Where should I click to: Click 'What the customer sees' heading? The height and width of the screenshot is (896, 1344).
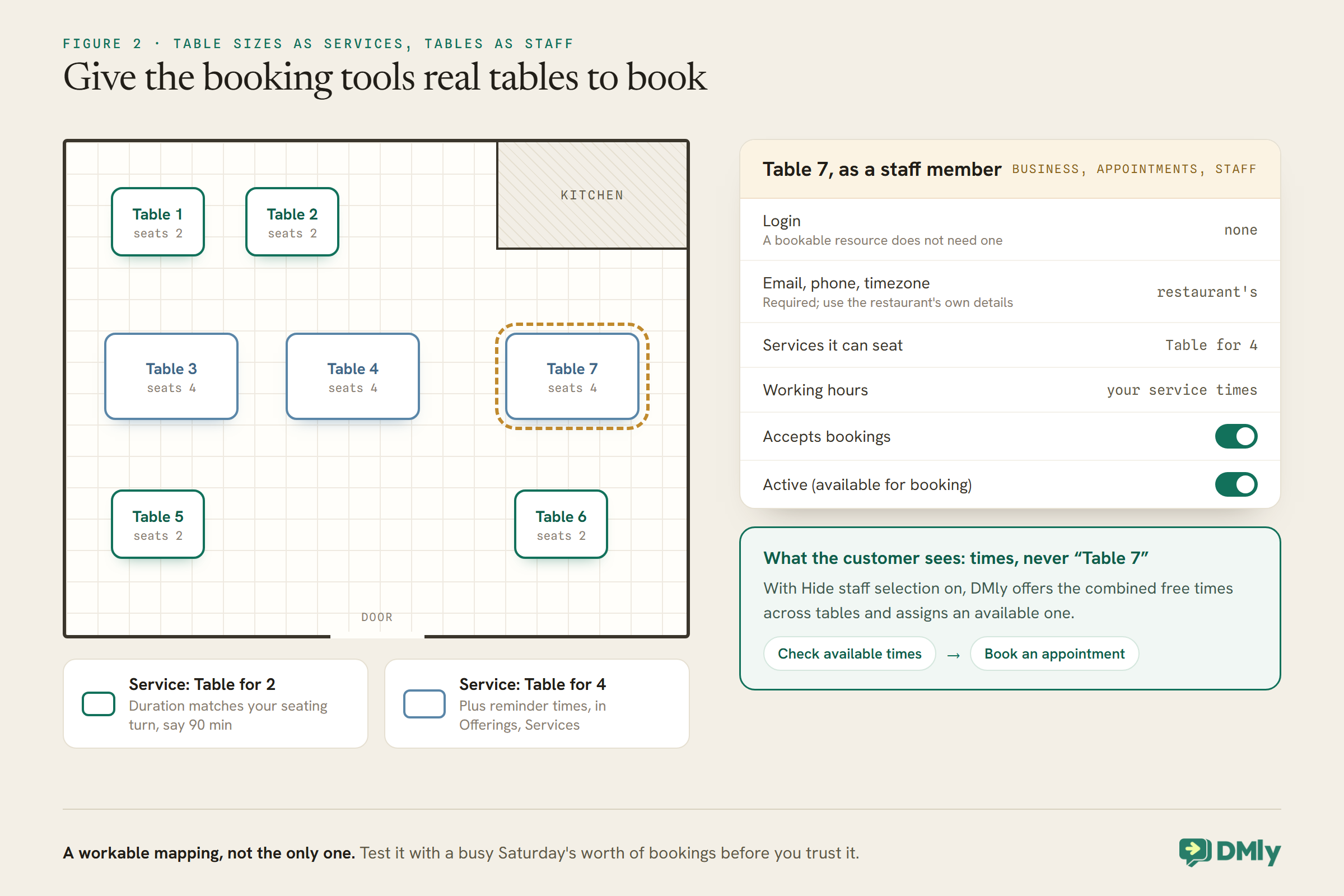(955, 558)
